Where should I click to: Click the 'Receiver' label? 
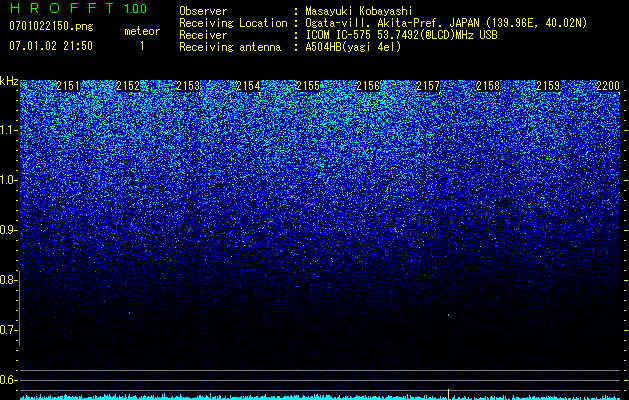pos(203,35)
